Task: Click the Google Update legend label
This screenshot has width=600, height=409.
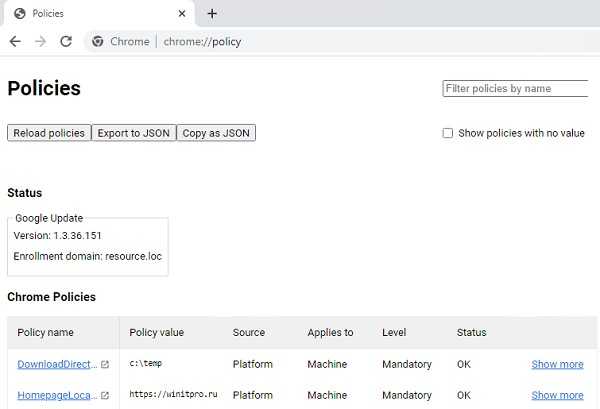Action: tap(49, 218)
